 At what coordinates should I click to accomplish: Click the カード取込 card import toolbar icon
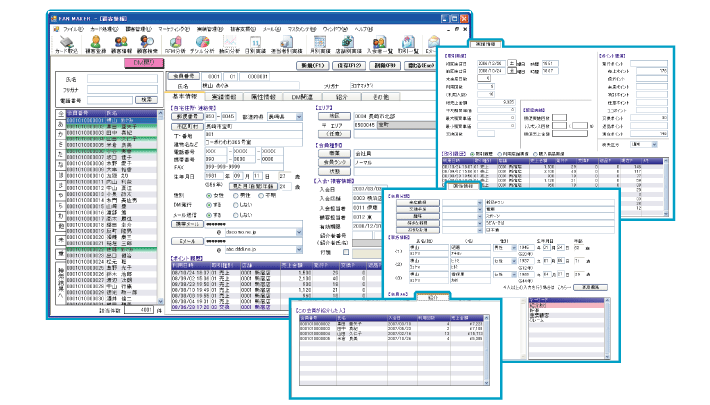(x=66, y=44)
